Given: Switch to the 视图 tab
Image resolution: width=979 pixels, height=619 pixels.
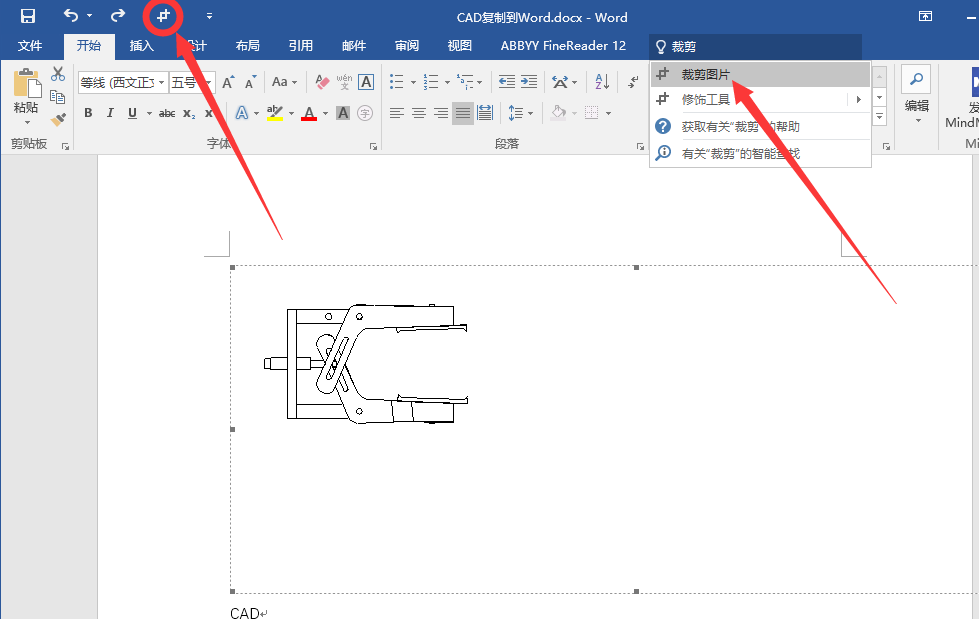Looking at the screenshot, I should pos(460,46).
